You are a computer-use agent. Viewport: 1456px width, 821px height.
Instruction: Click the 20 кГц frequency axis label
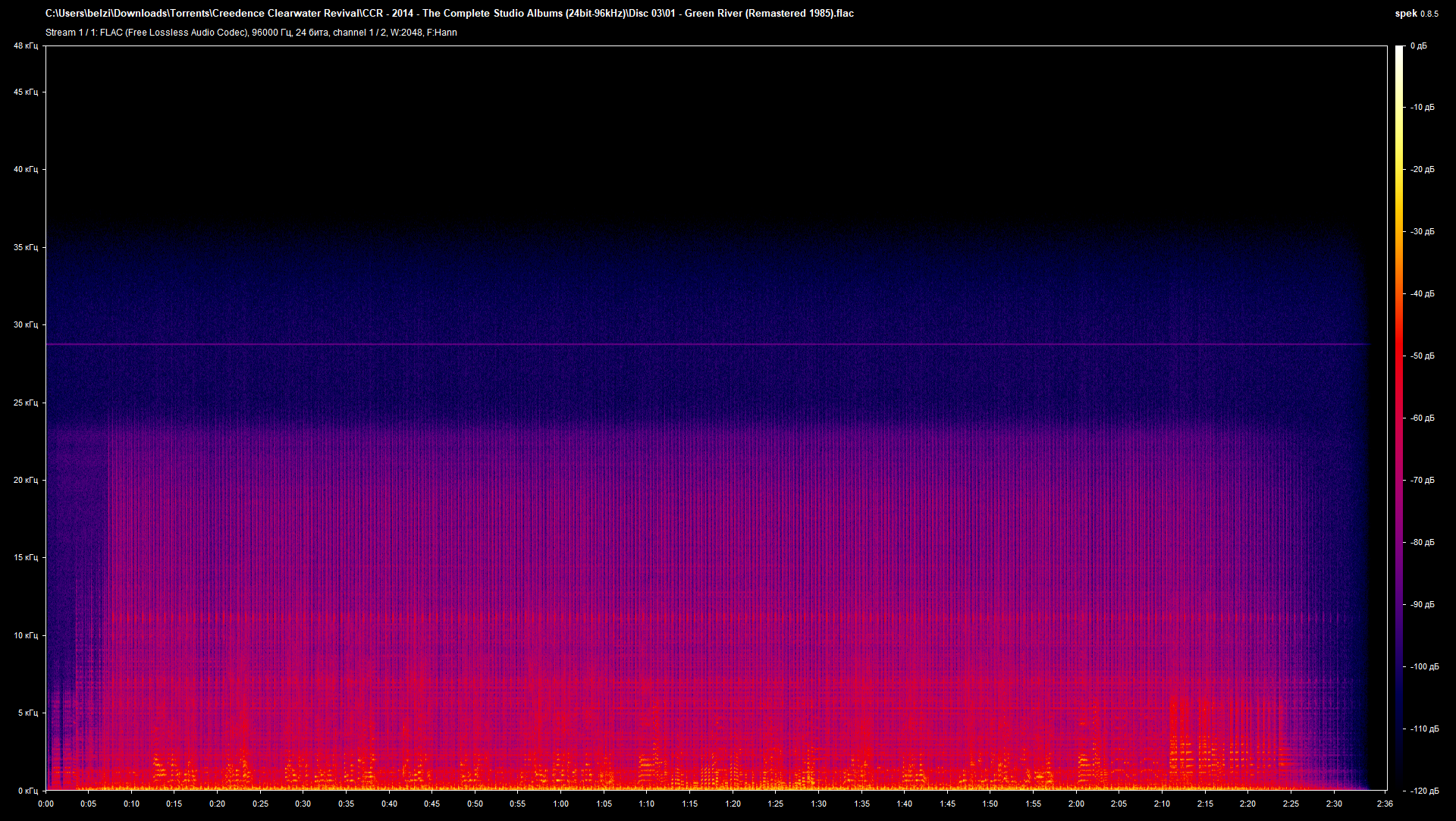coord(25,480)
